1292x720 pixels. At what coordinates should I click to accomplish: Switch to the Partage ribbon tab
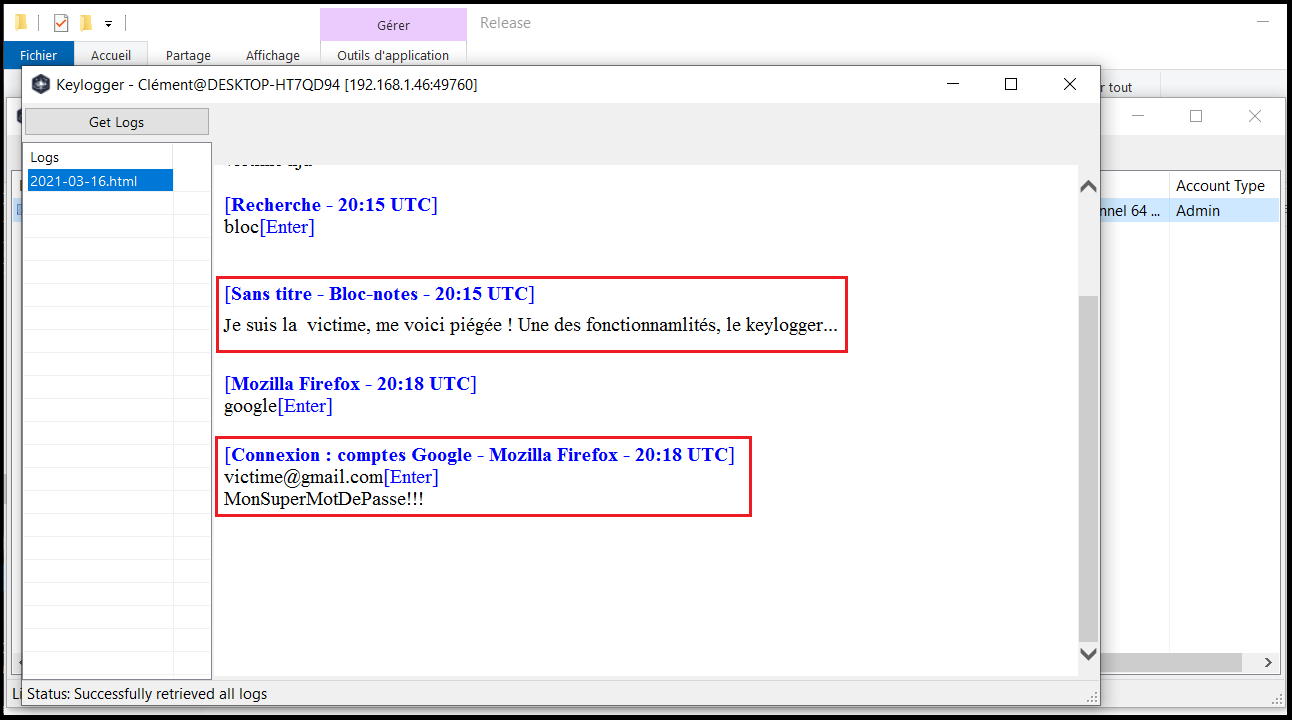pos(188,56)
